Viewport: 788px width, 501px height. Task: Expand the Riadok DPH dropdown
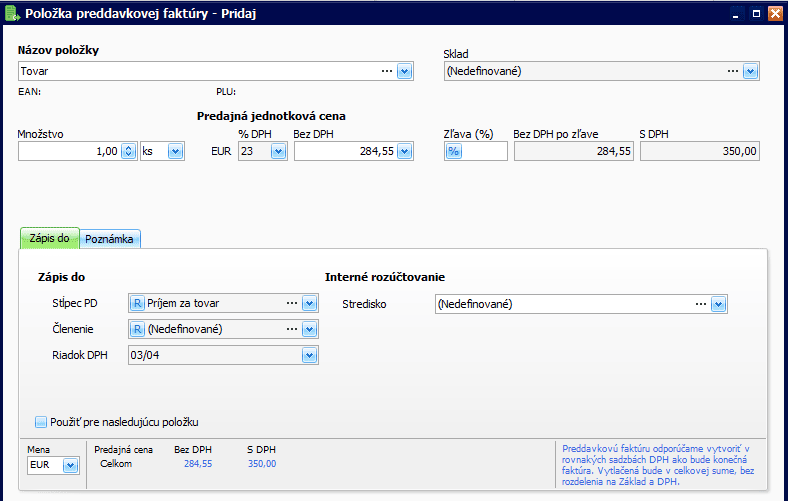pos(309,355)
